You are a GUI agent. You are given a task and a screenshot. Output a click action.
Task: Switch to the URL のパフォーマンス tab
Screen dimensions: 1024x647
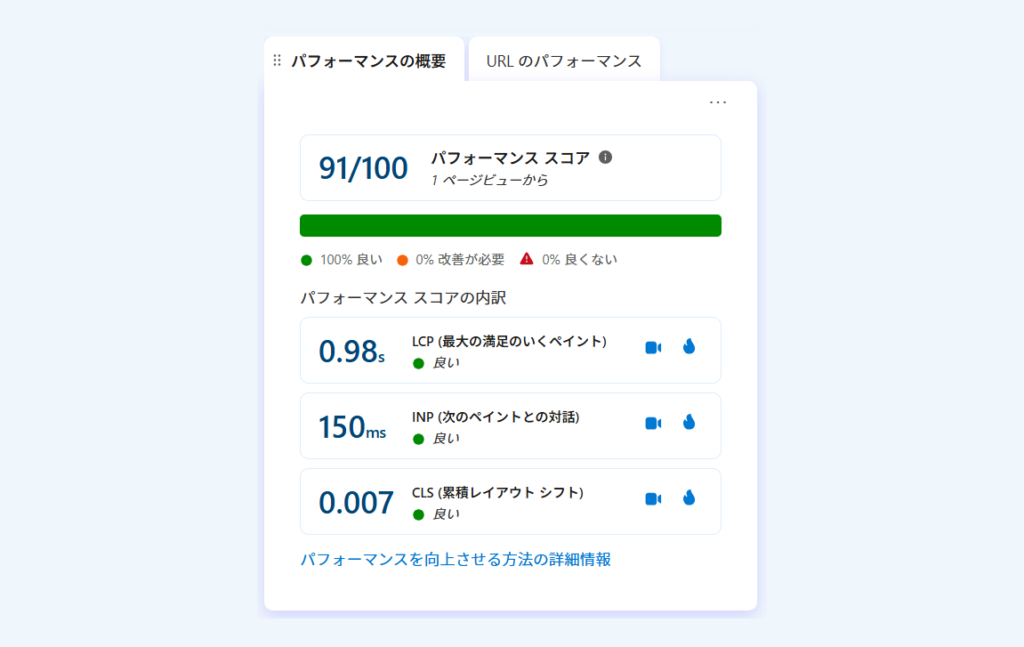click(x=564, y=61)
